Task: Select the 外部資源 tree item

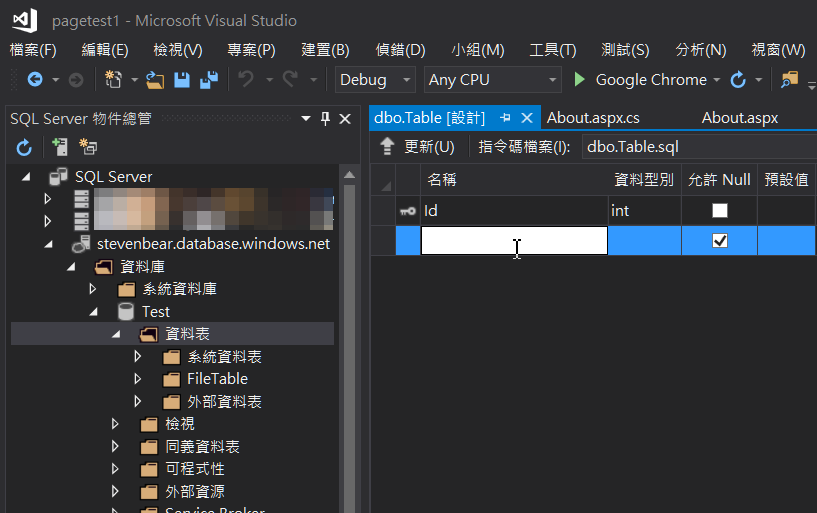Action: pyautogui.click(x=195, y=491)
